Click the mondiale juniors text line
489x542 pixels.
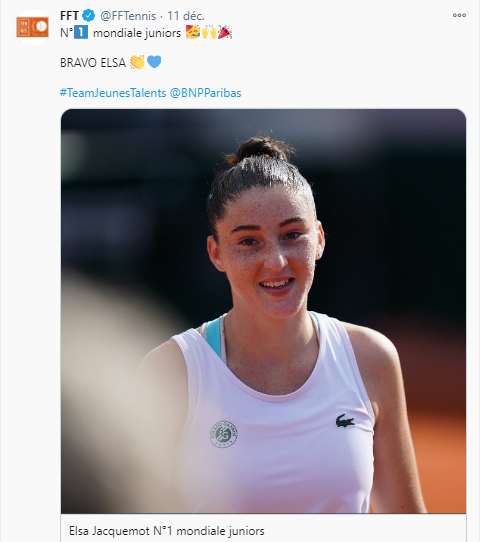tap(137, 33)
